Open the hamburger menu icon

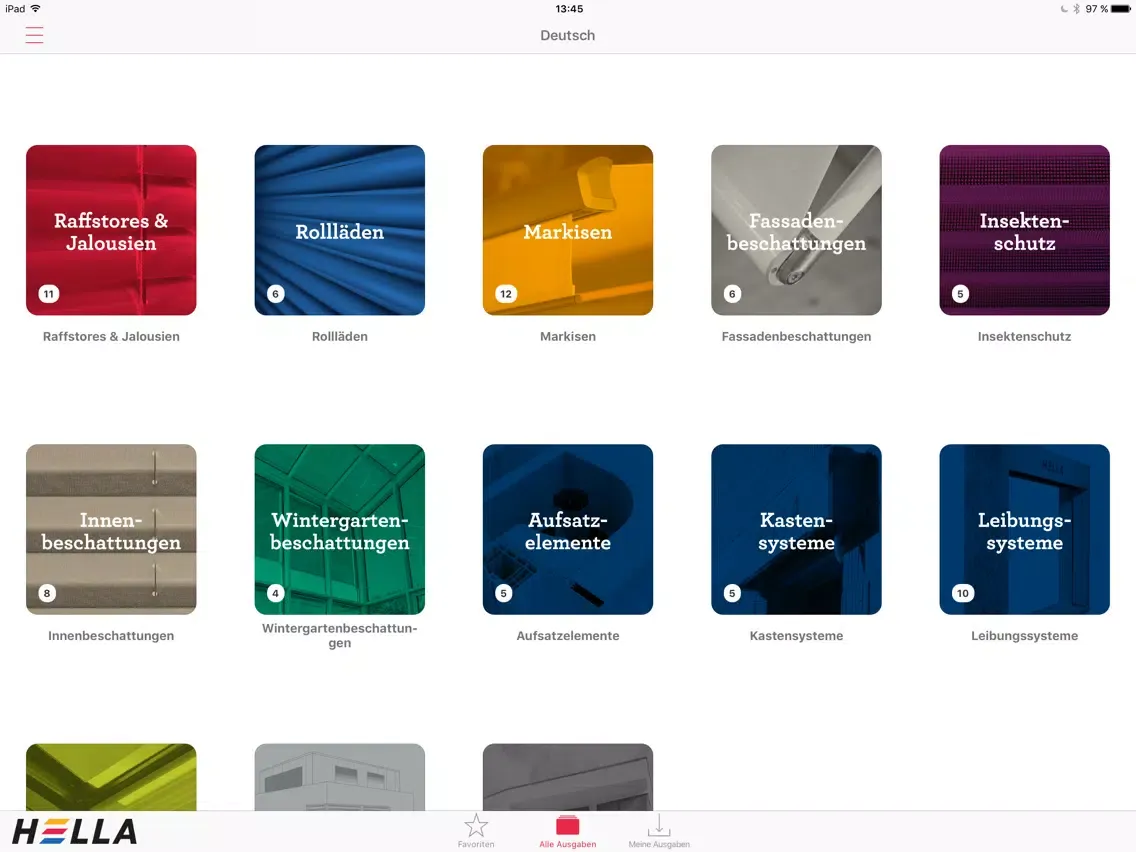pyautogui.click(x=34, y=35)
